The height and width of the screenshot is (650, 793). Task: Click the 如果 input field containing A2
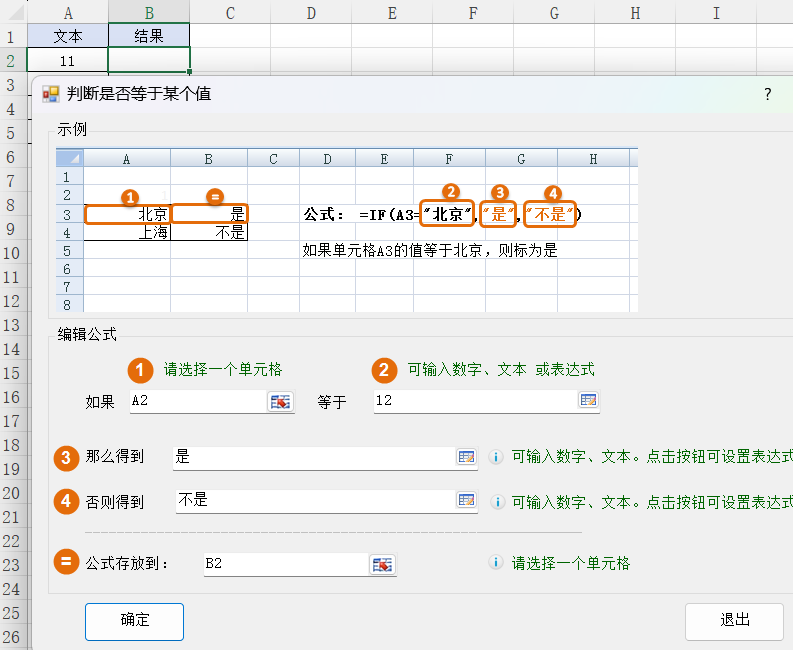coord(196,401)
